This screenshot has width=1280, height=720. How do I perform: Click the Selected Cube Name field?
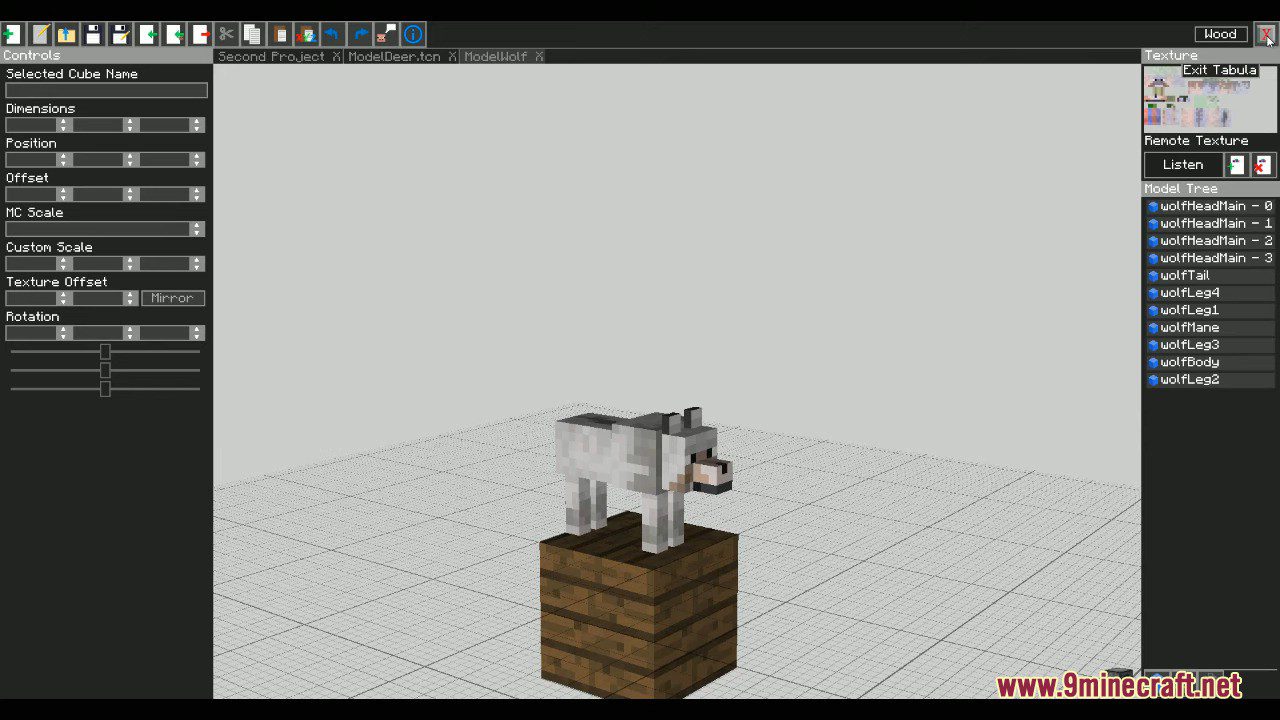(106, 91)
